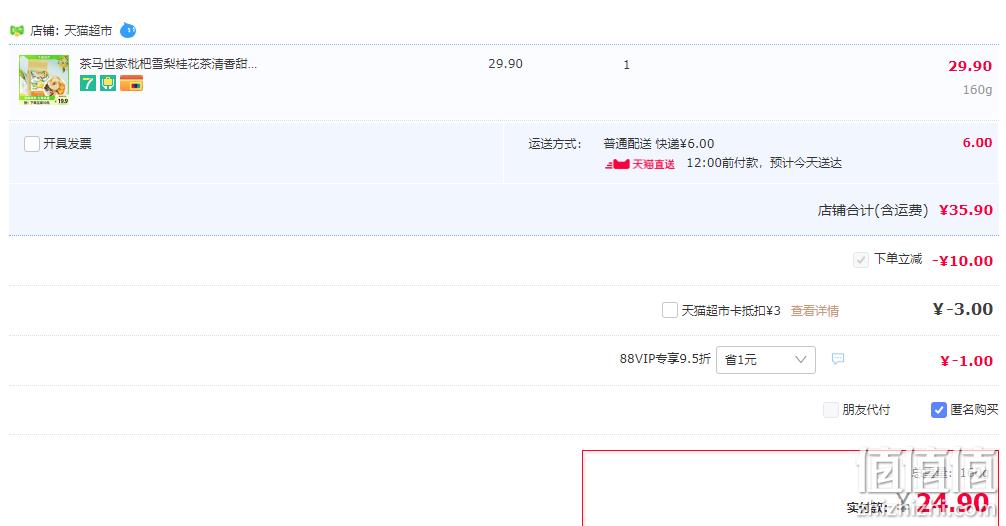This screenshot has height=526, width=1006.
Task: Click the ¥-3.00 card deduction amount
Action: click(962, 309)
